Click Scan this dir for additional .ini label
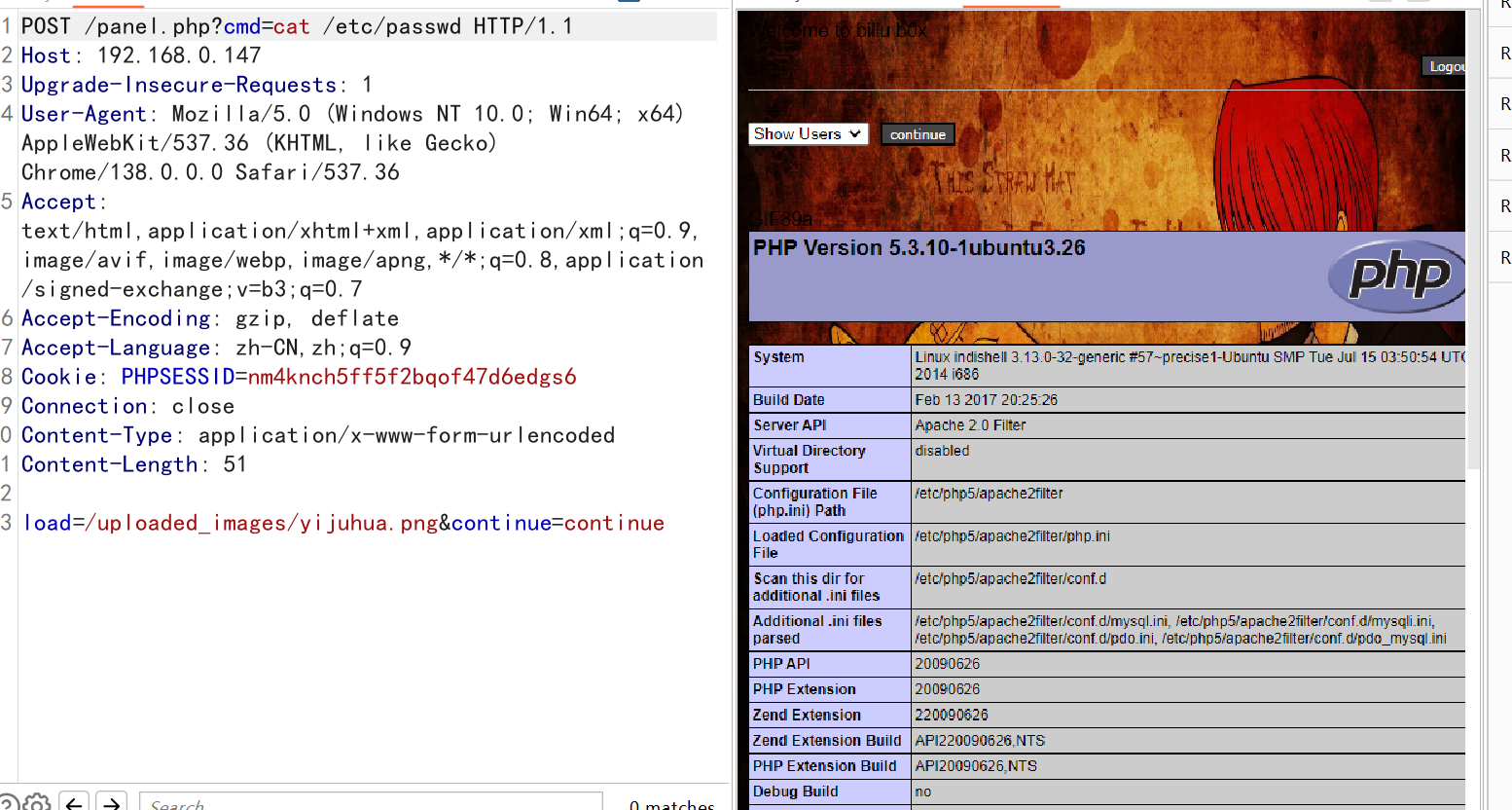This screenshot has height=810, width=1512. pos(816,587)
